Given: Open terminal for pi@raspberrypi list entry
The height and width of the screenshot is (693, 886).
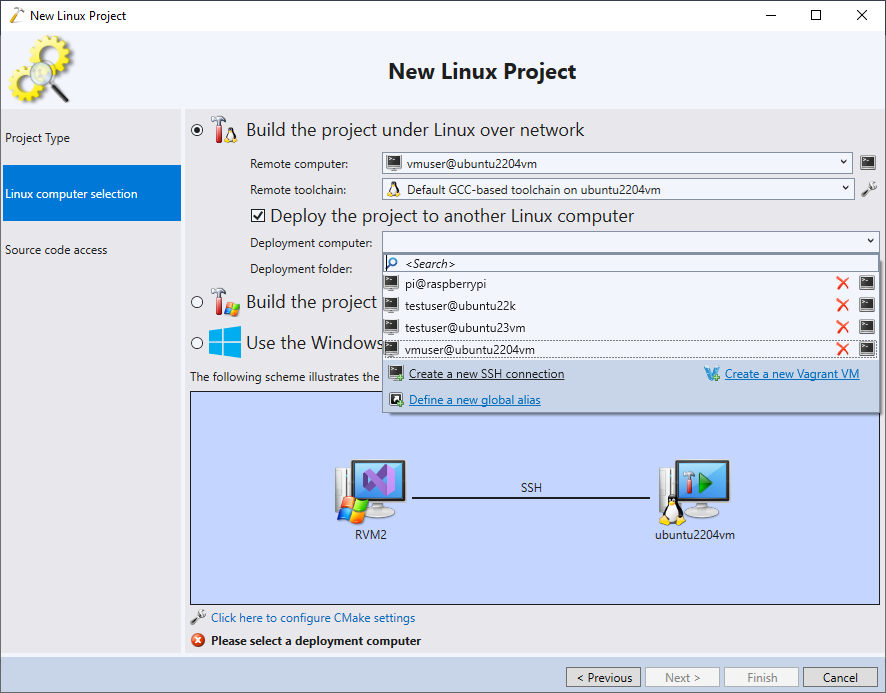Looking at the screenshot, I should click(x=867, y=282).
